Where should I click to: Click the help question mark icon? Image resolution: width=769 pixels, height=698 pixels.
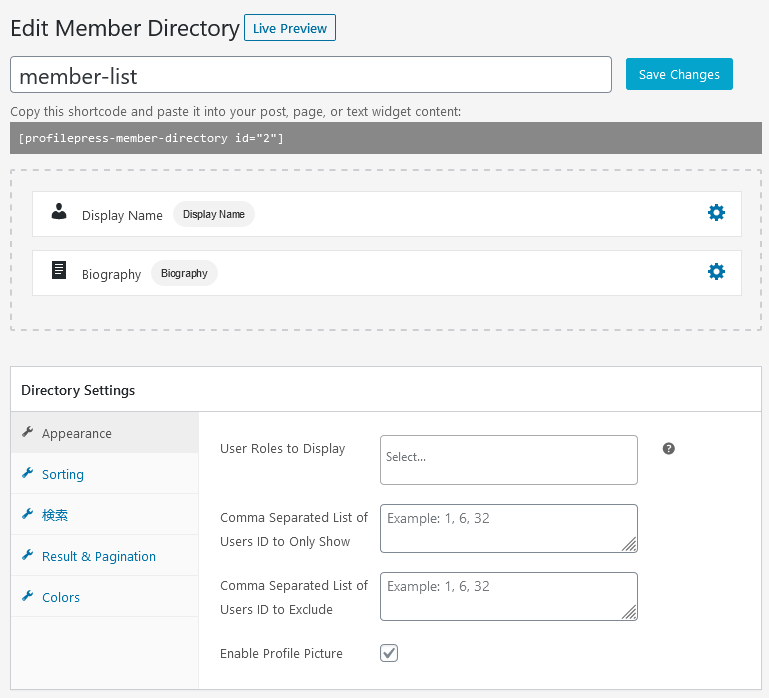point(668,448)
